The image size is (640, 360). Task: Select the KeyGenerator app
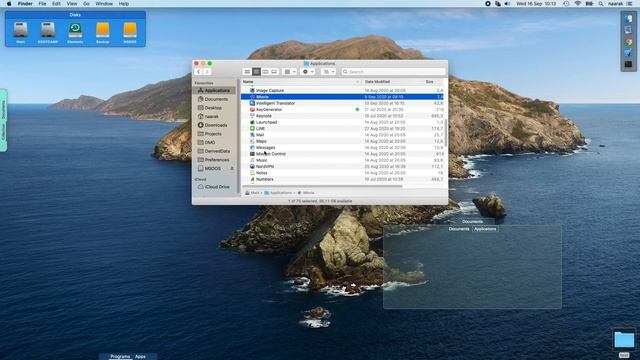(342, 109)
